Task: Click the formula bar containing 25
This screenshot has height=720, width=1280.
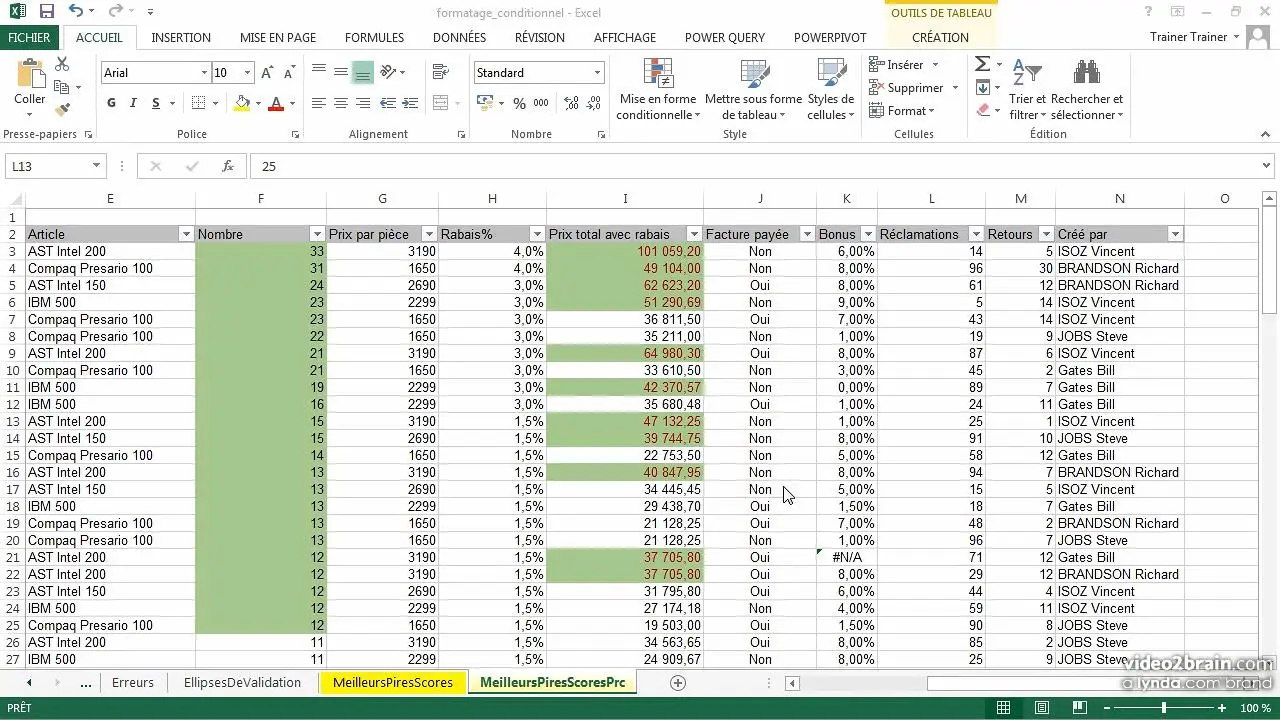Action: 755,166
